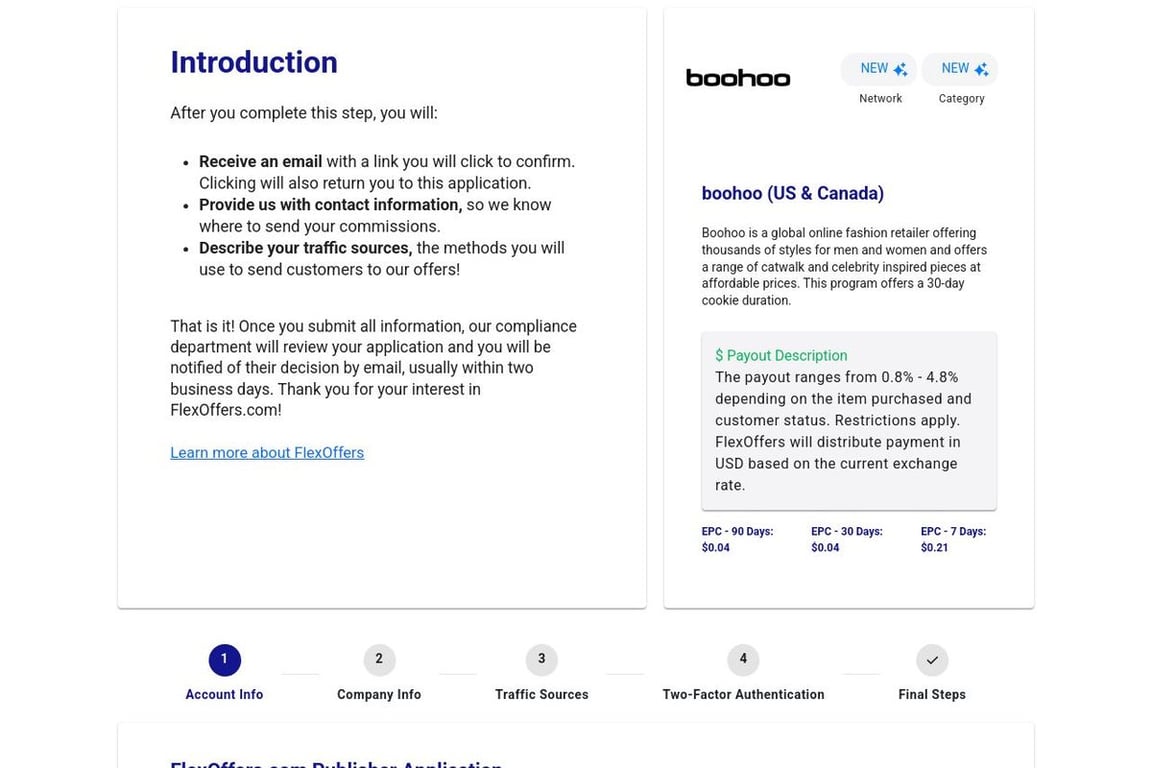
Task: Click 'Provide us with contact information' text
Action: [331, 205]
